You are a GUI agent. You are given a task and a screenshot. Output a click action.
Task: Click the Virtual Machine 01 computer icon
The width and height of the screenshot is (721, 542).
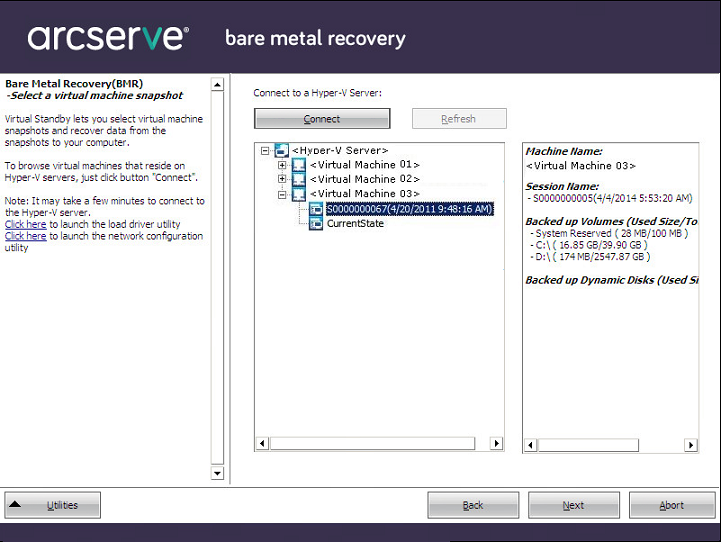[x=298, y=165]
